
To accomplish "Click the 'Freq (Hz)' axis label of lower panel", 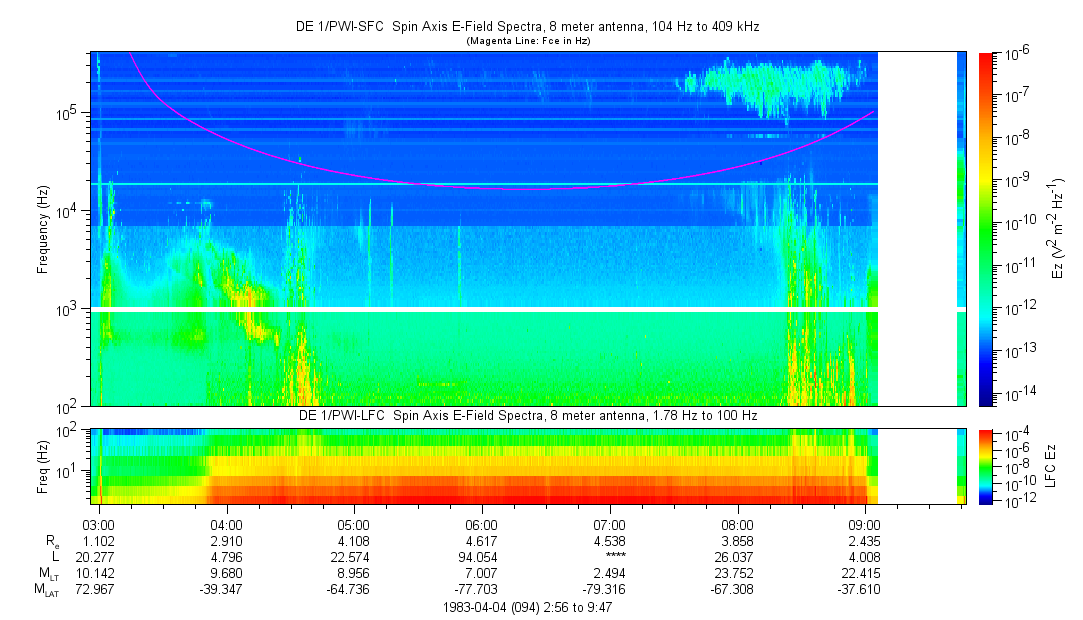I will 43,465.
